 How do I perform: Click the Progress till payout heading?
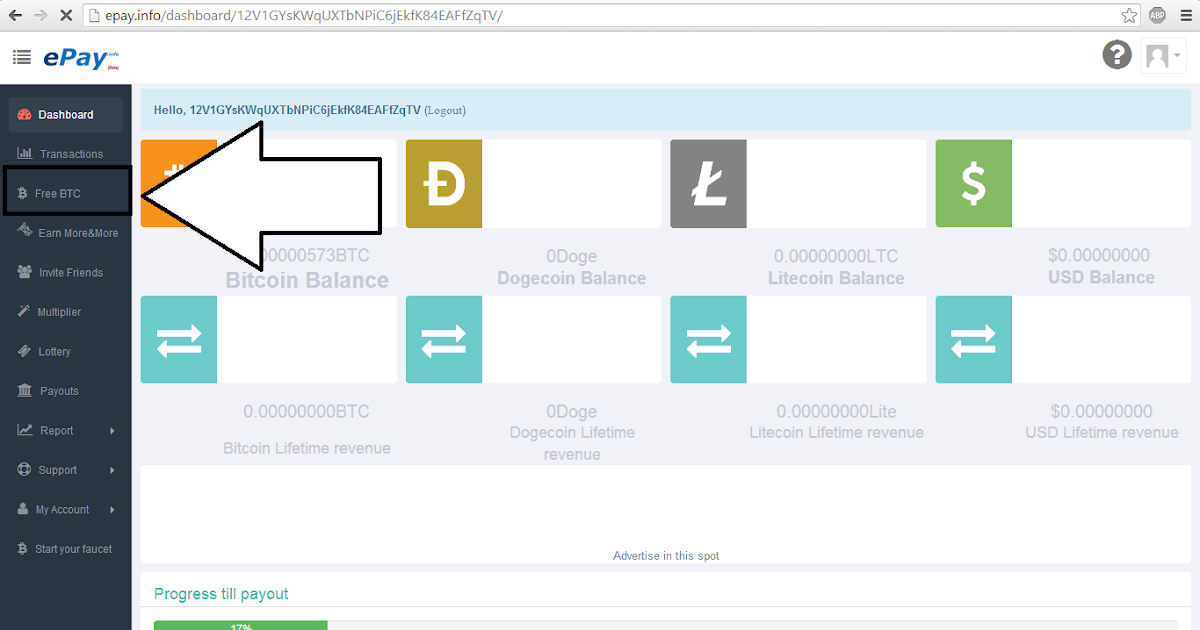pyautogui.click(x=221, y=594)
